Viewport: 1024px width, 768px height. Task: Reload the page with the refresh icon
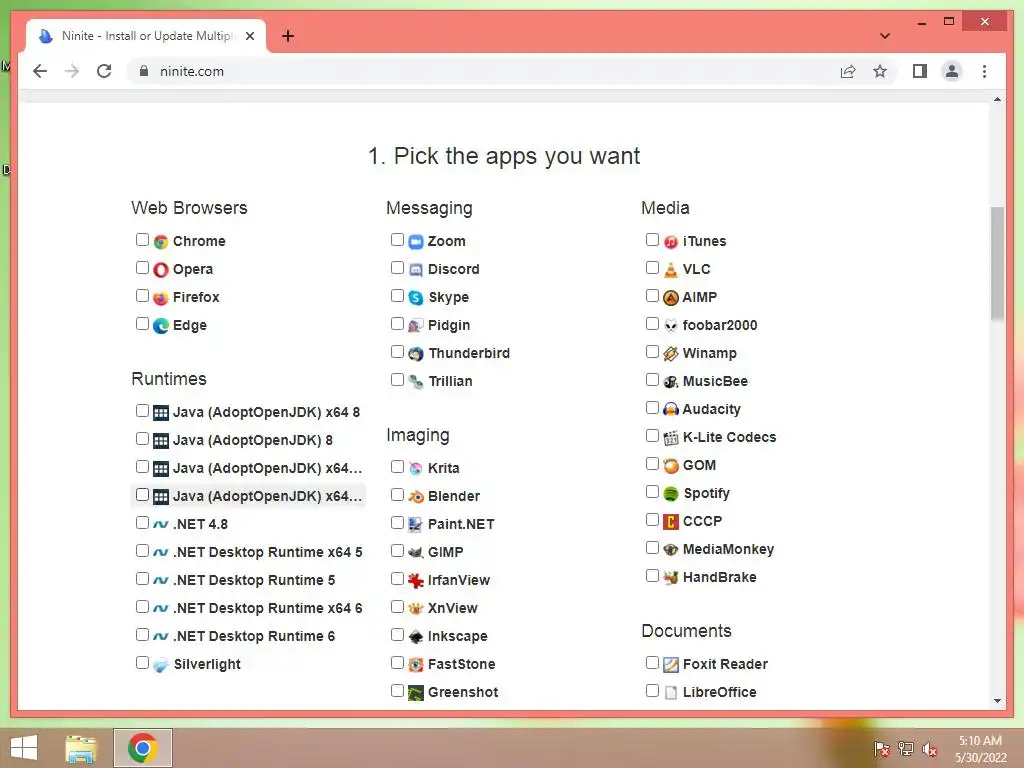pyautogui.click(x=104, y=71)
